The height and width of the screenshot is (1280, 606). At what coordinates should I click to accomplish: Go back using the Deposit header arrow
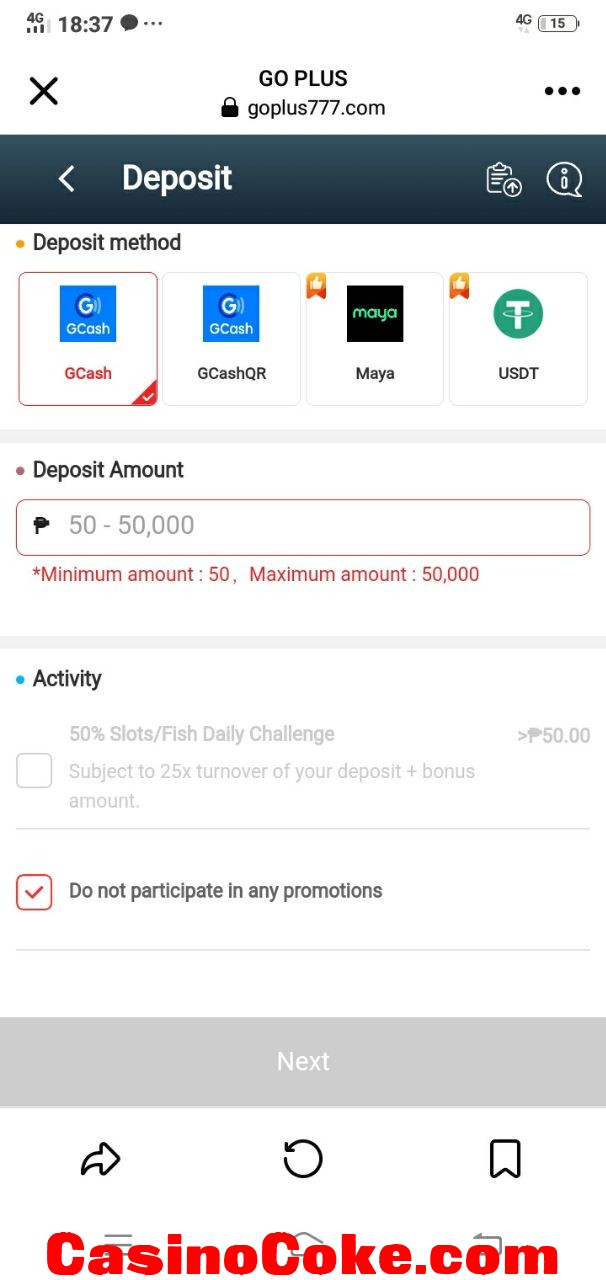click(x=67, y=179)
